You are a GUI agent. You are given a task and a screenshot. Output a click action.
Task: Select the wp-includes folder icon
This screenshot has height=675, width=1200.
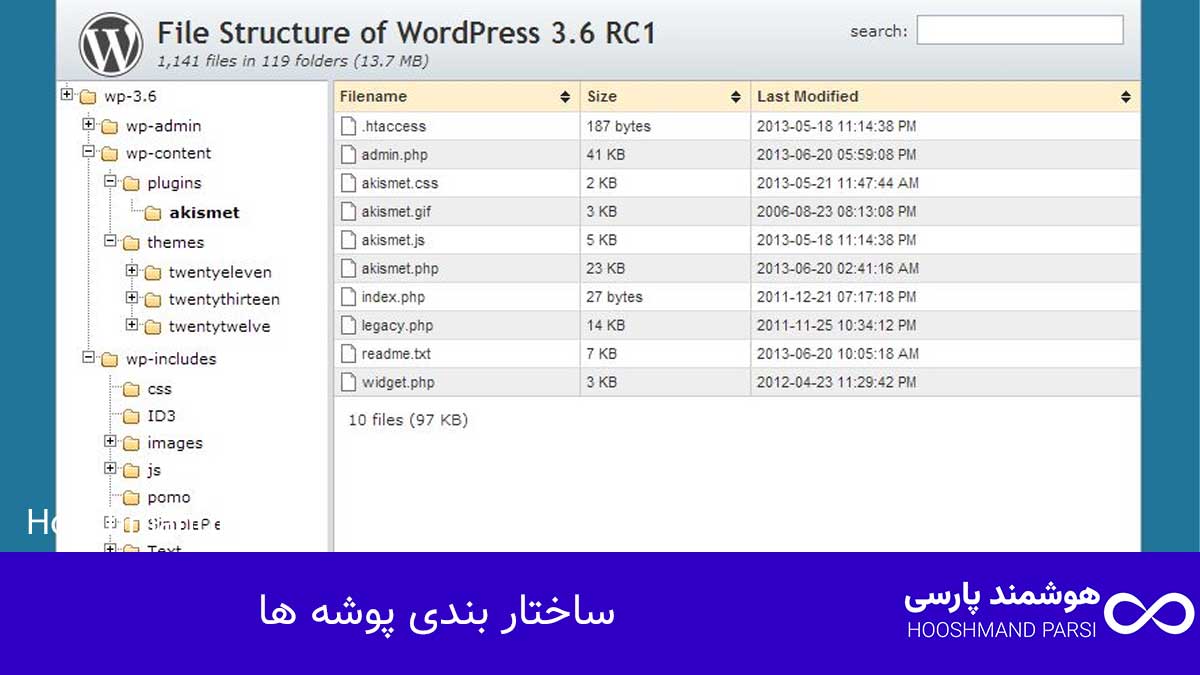[x=109, y=359]
